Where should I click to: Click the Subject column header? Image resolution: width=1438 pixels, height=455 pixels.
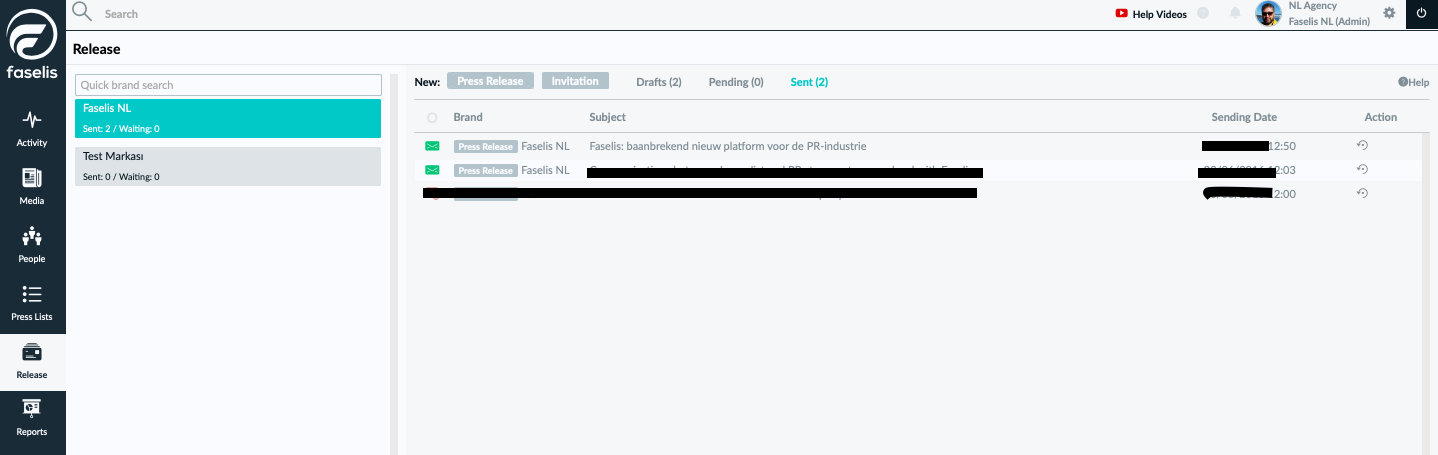coord(608,117)
